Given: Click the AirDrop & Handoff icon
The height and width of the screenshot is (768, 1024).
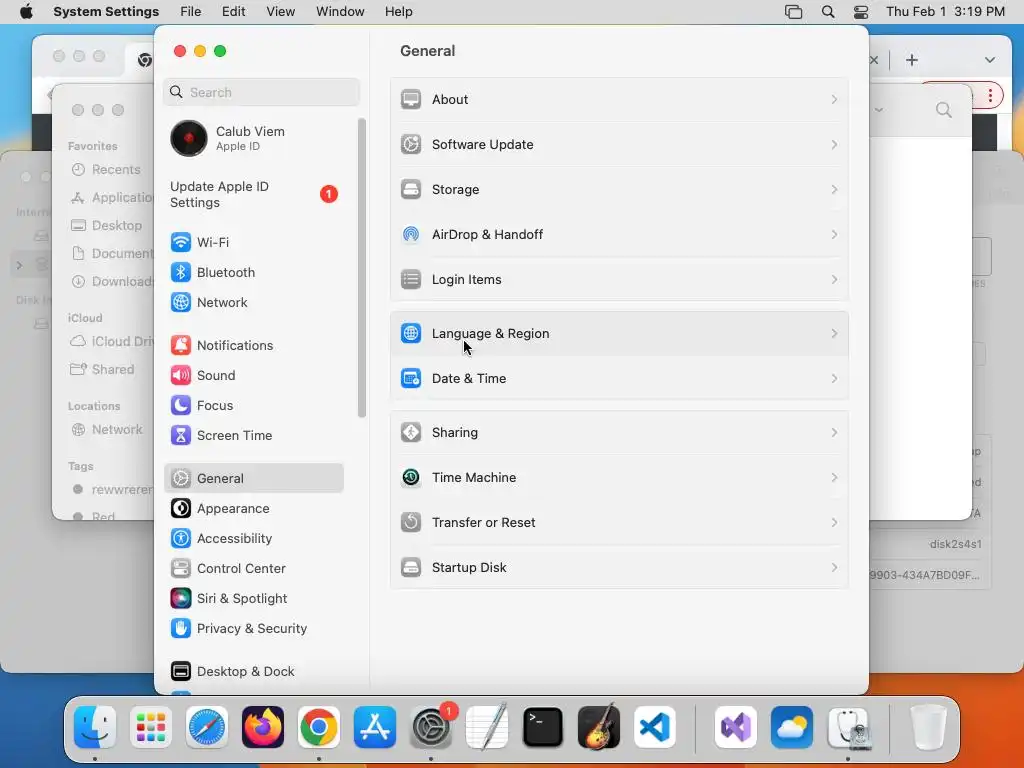Looking at the screenshot, I should point(411,234).
